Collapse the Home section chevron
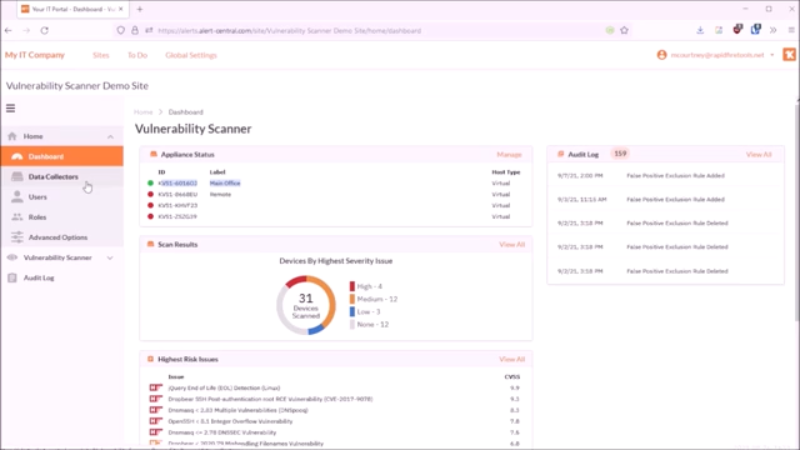Viewport: 800px width, 450px height. pyautogui.click(x=110, y=136)
